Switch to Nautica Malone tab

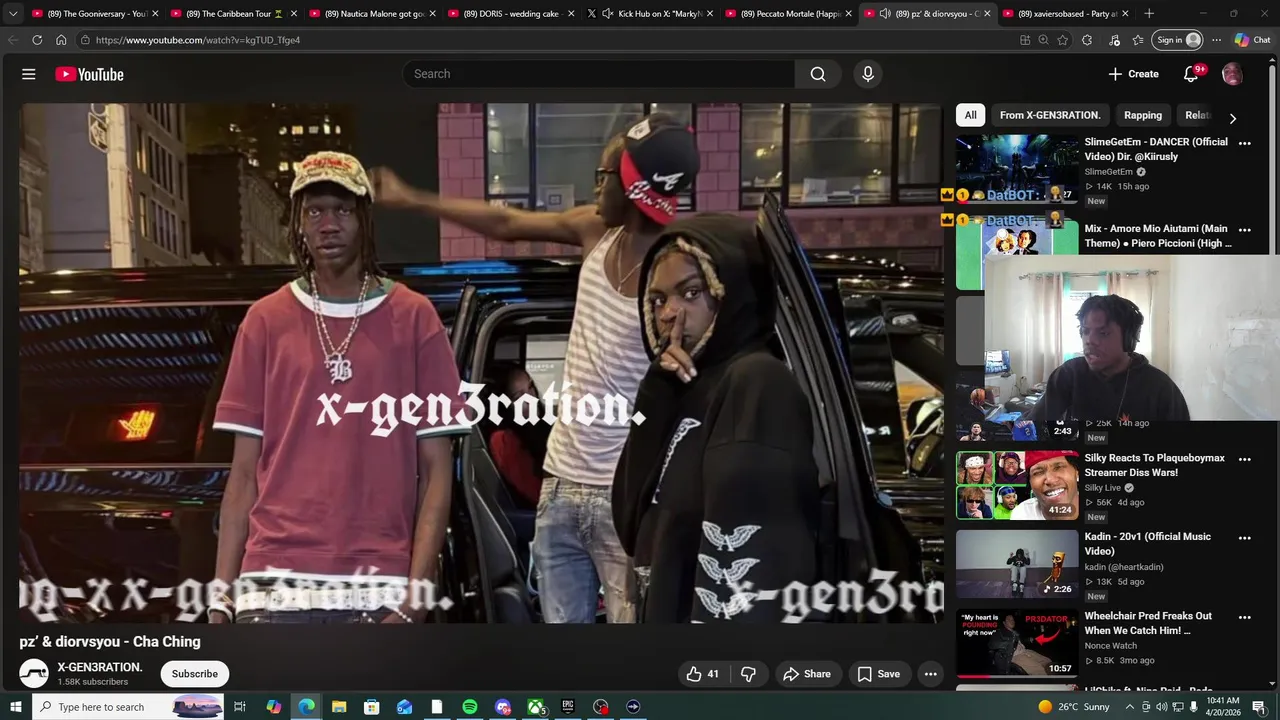click(374, 14)
